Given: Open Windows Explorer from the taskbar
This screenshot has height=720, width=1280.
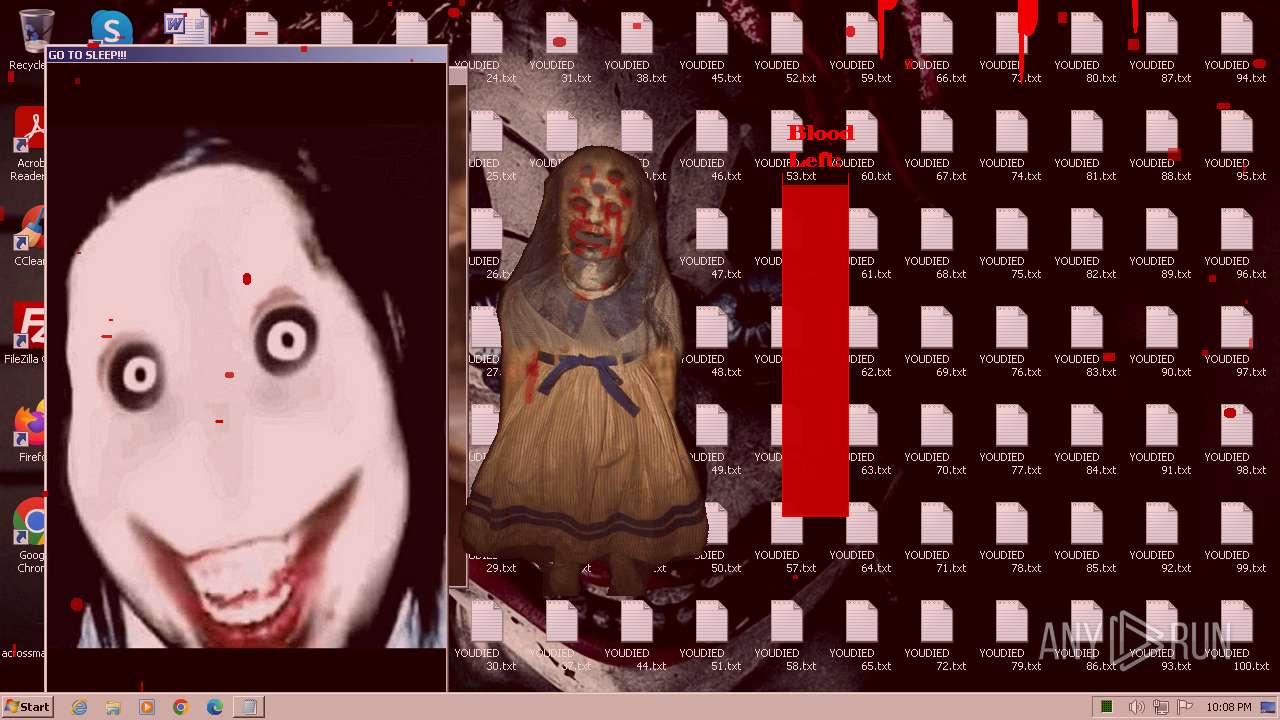Looking at the screenshot, I should (113, 707).
